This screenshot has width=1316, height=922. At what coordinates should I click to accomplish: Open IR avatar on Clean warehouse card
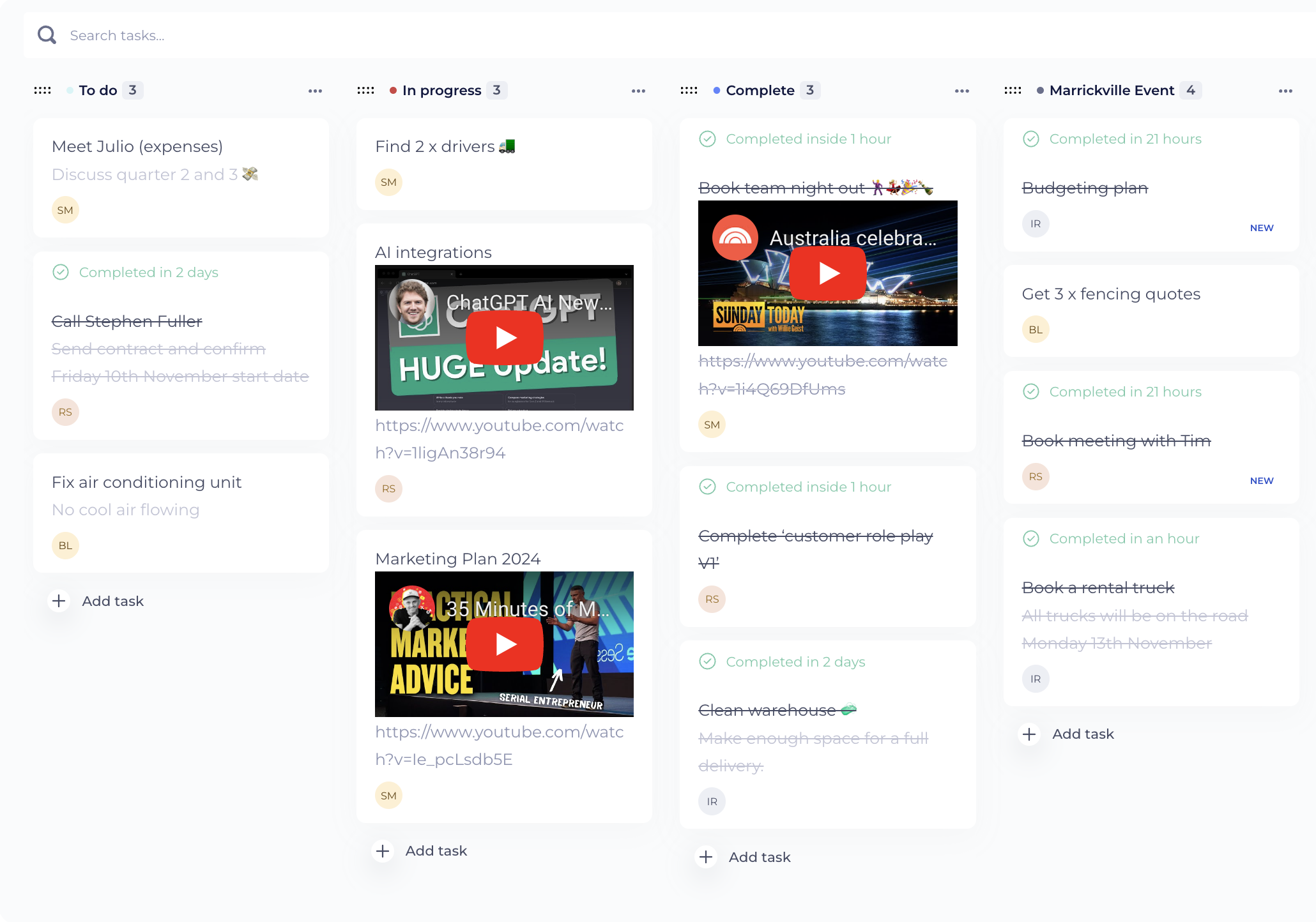(712, 801)
